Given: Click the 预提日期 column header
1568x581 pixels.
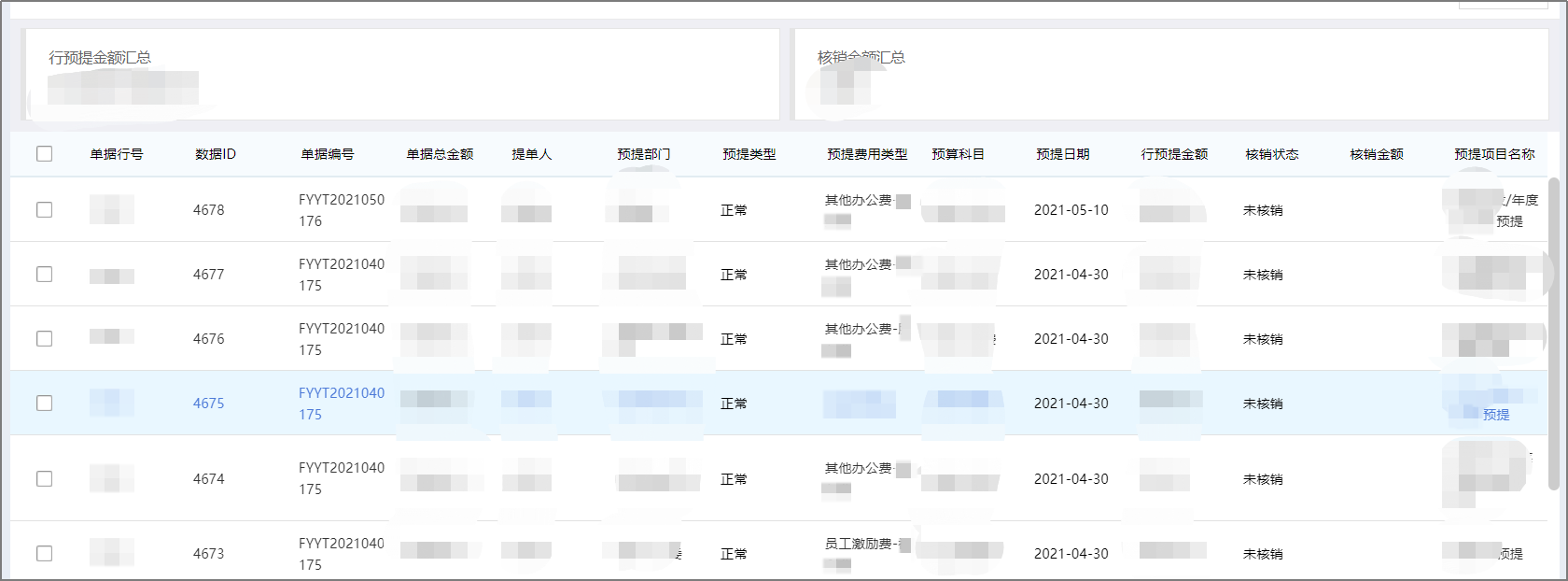Looking at the screenshot, I should [1063, 154].
